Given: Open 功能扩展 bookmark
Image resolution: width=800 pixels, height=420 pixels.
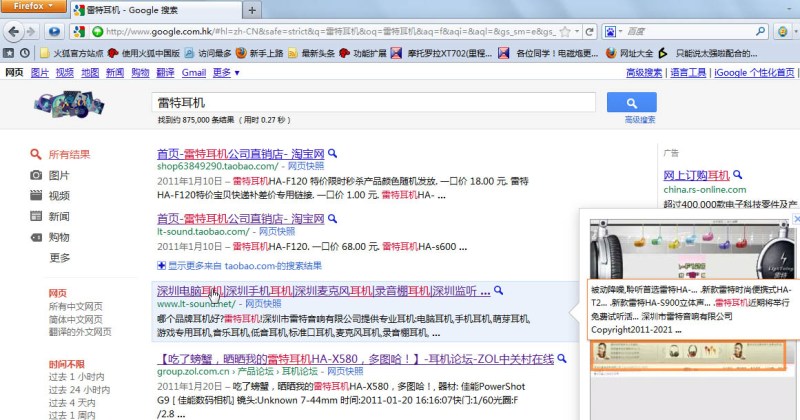Looking at the screenshot, I should point(363,53).
